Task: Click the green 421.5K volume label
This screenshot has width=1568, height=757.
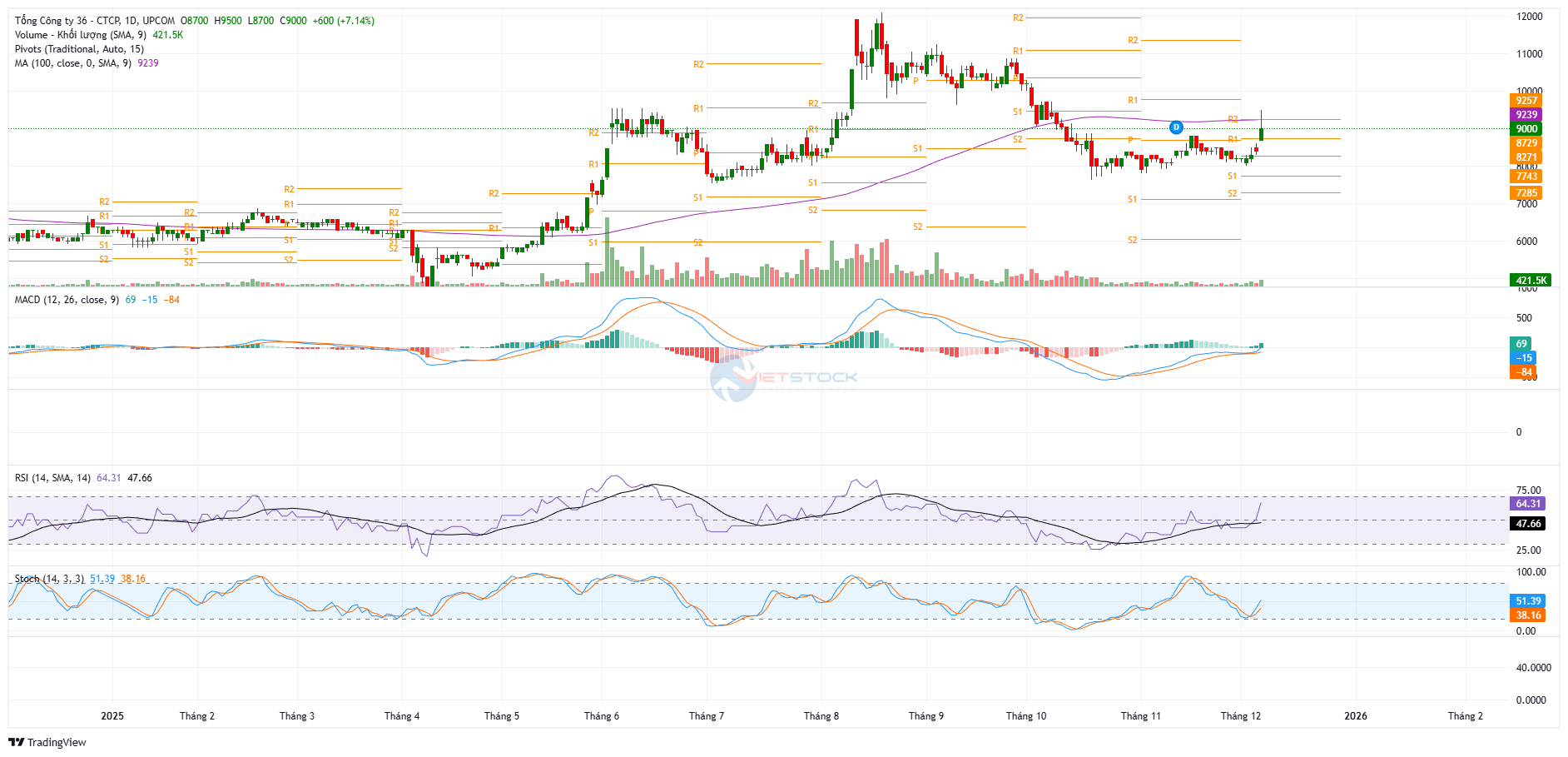Action: pyautogui.click(x=1530, y=281)
